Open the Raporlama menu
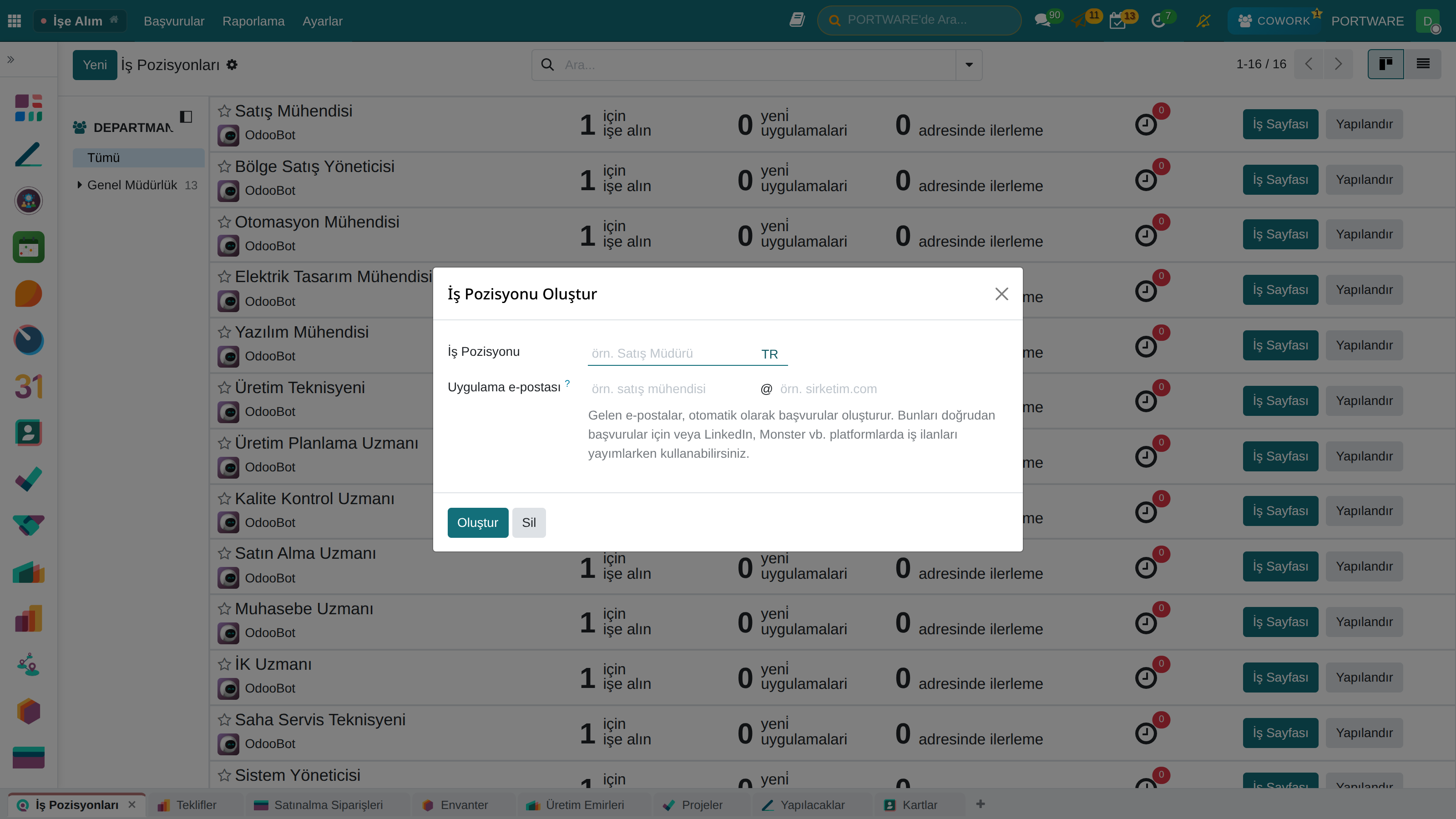Image resolution: width=1456 pixels, height=819 pixels. tap(253, 21)
